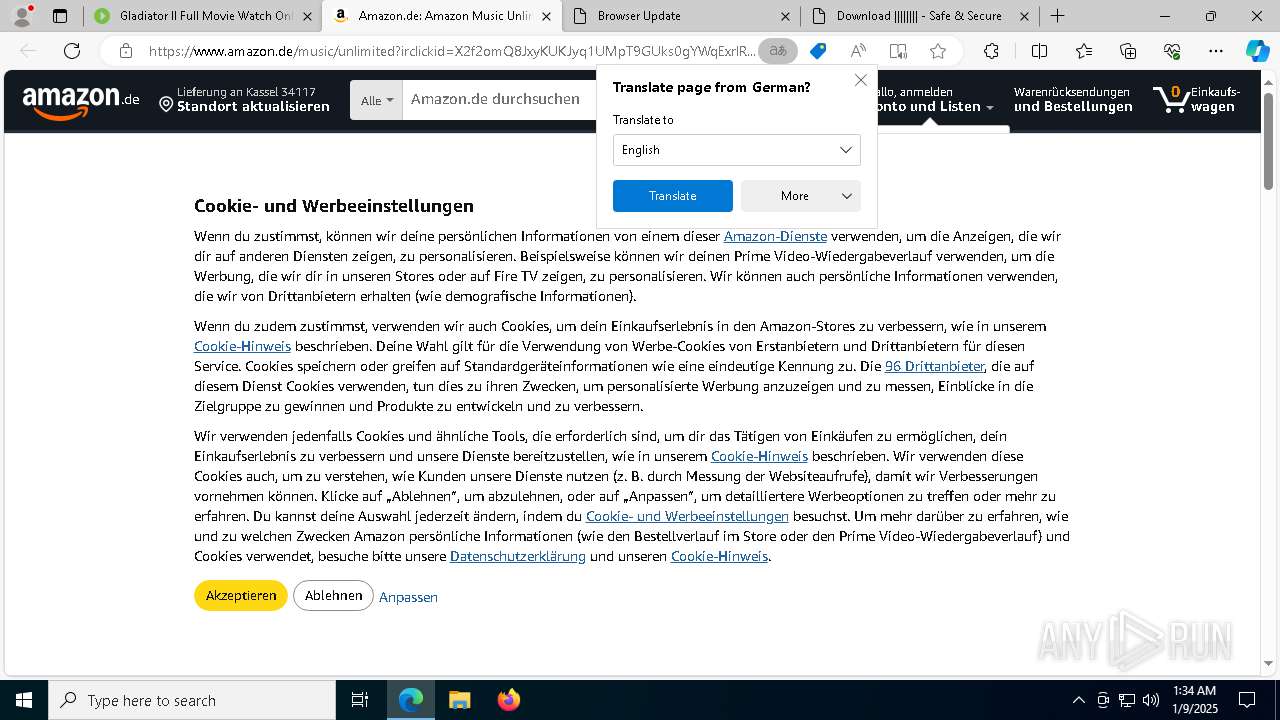Open the Copilot sidebar icon
Screen dimensions: 1280x720
tap(1257, 51)
